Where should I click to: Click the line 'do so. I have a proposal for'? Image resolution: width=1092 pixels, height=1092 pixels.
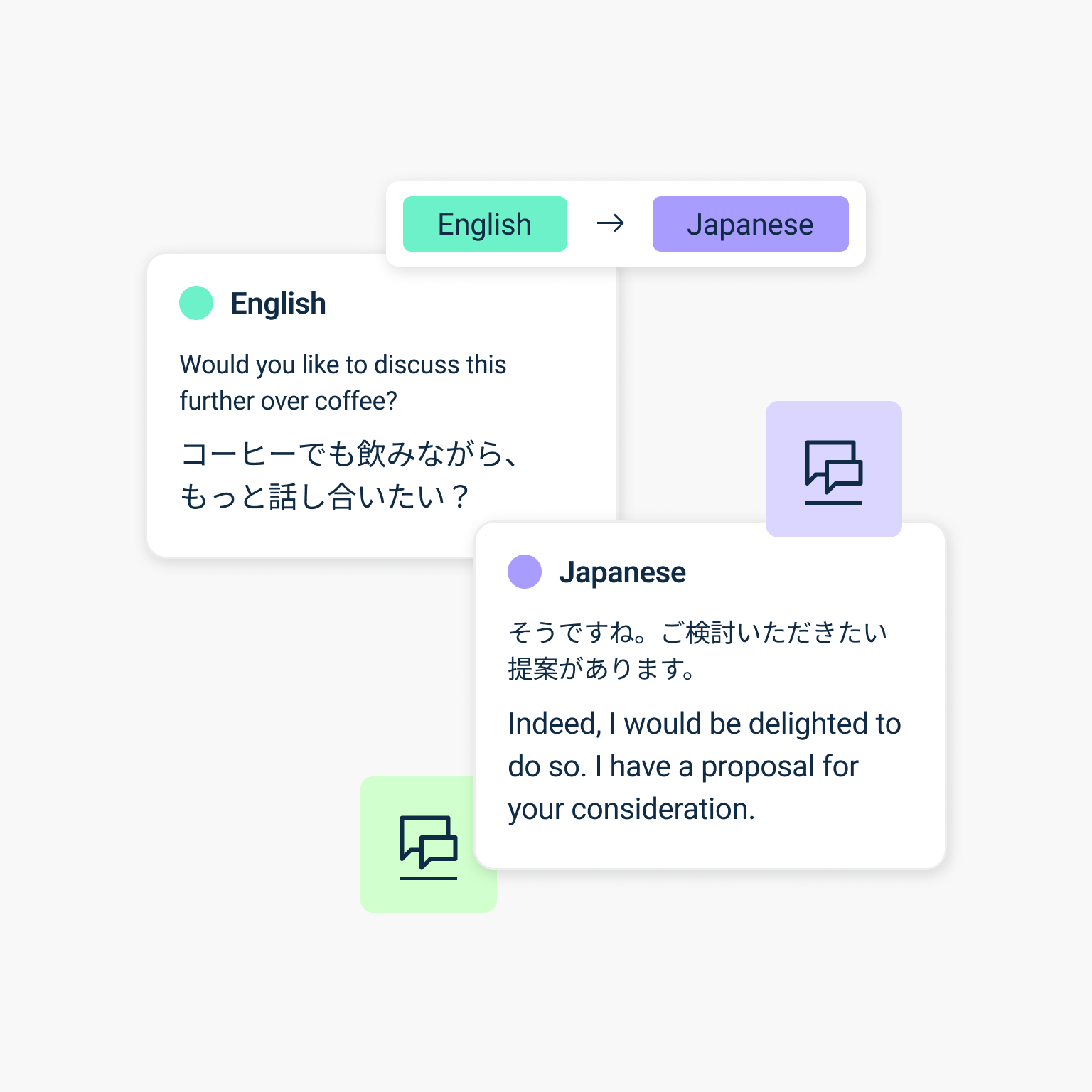click(x=683, y=766)
